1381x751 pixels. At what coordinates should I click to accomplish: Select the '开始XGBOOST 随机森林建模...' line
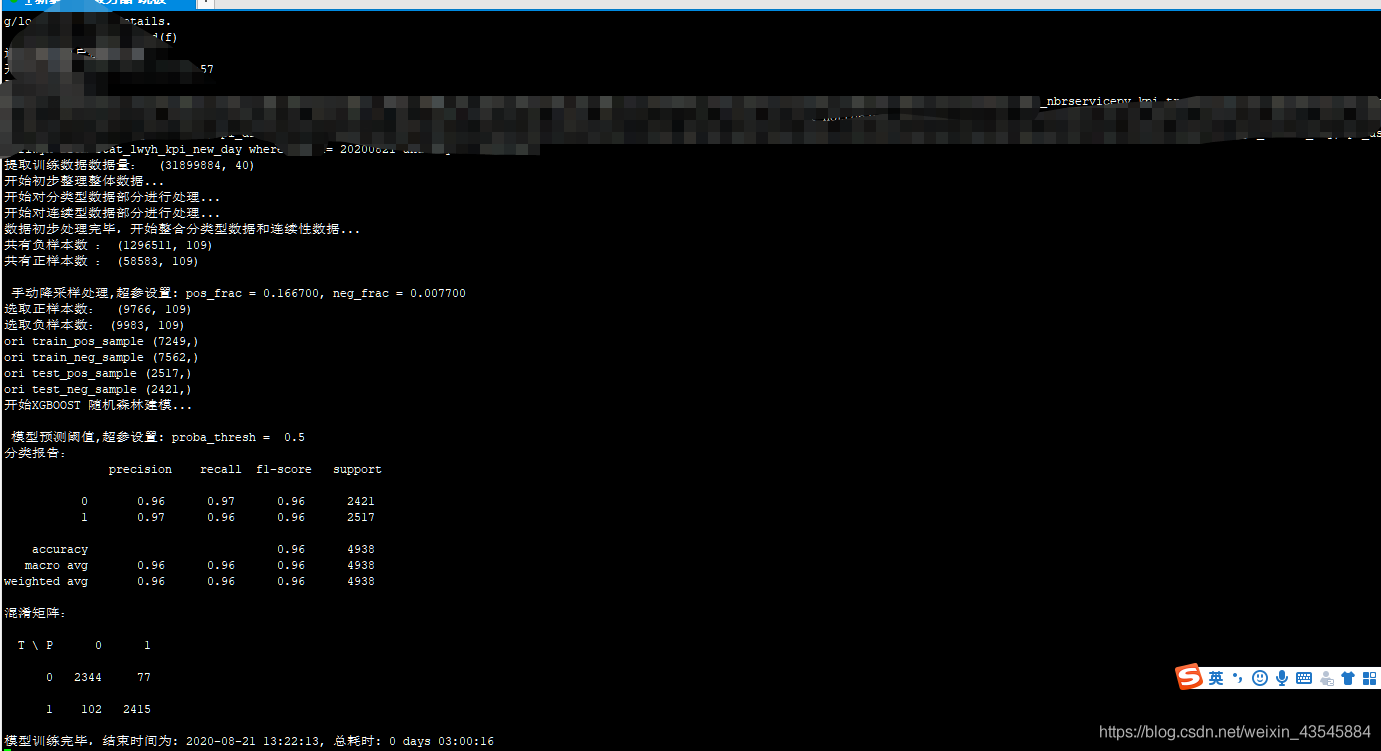coord(98,405)
